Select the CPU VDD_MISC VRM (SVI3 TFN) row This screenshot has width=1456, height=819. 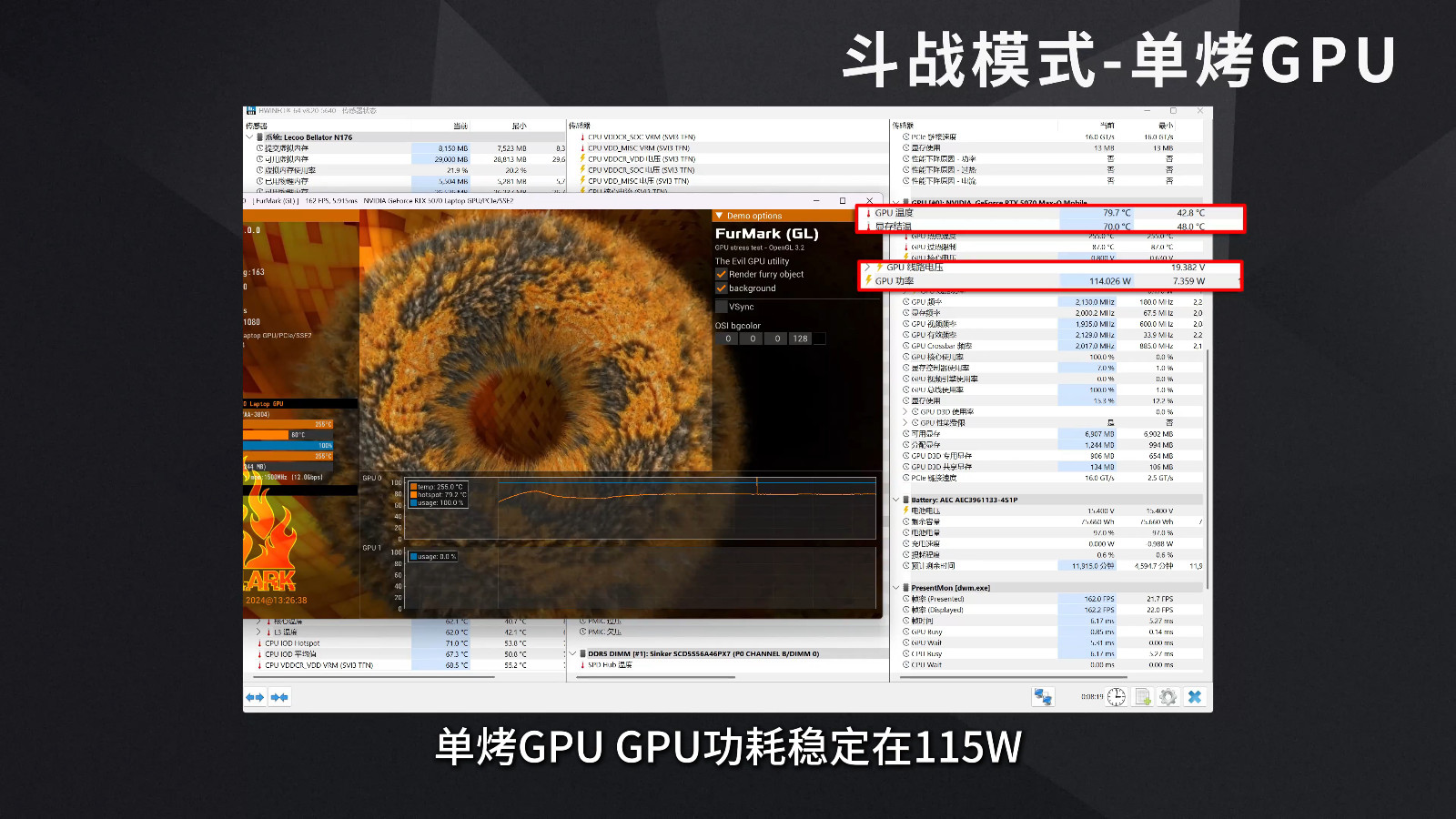tap(733, 148)
